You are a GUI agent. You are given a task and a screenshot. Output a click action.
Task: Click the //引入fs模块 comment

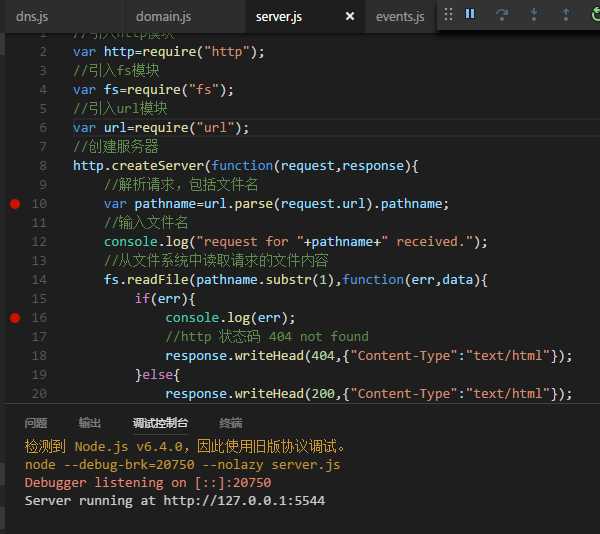pos(116,70)
